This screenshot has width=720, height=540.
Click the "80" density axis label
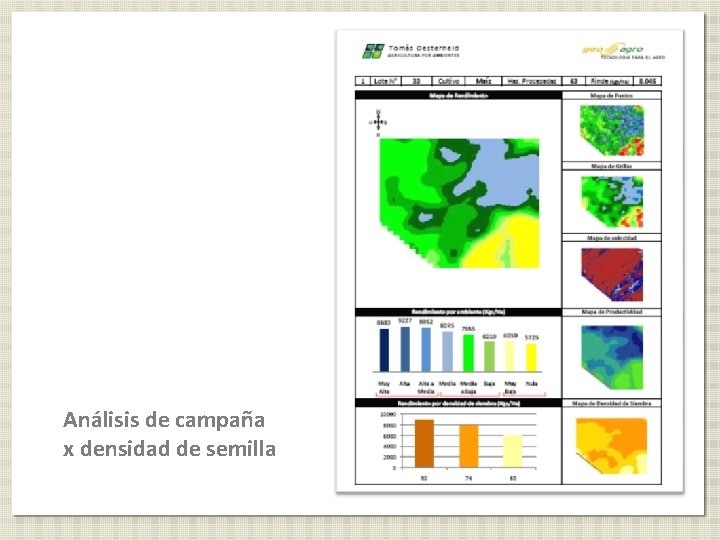tap(424, 478)
